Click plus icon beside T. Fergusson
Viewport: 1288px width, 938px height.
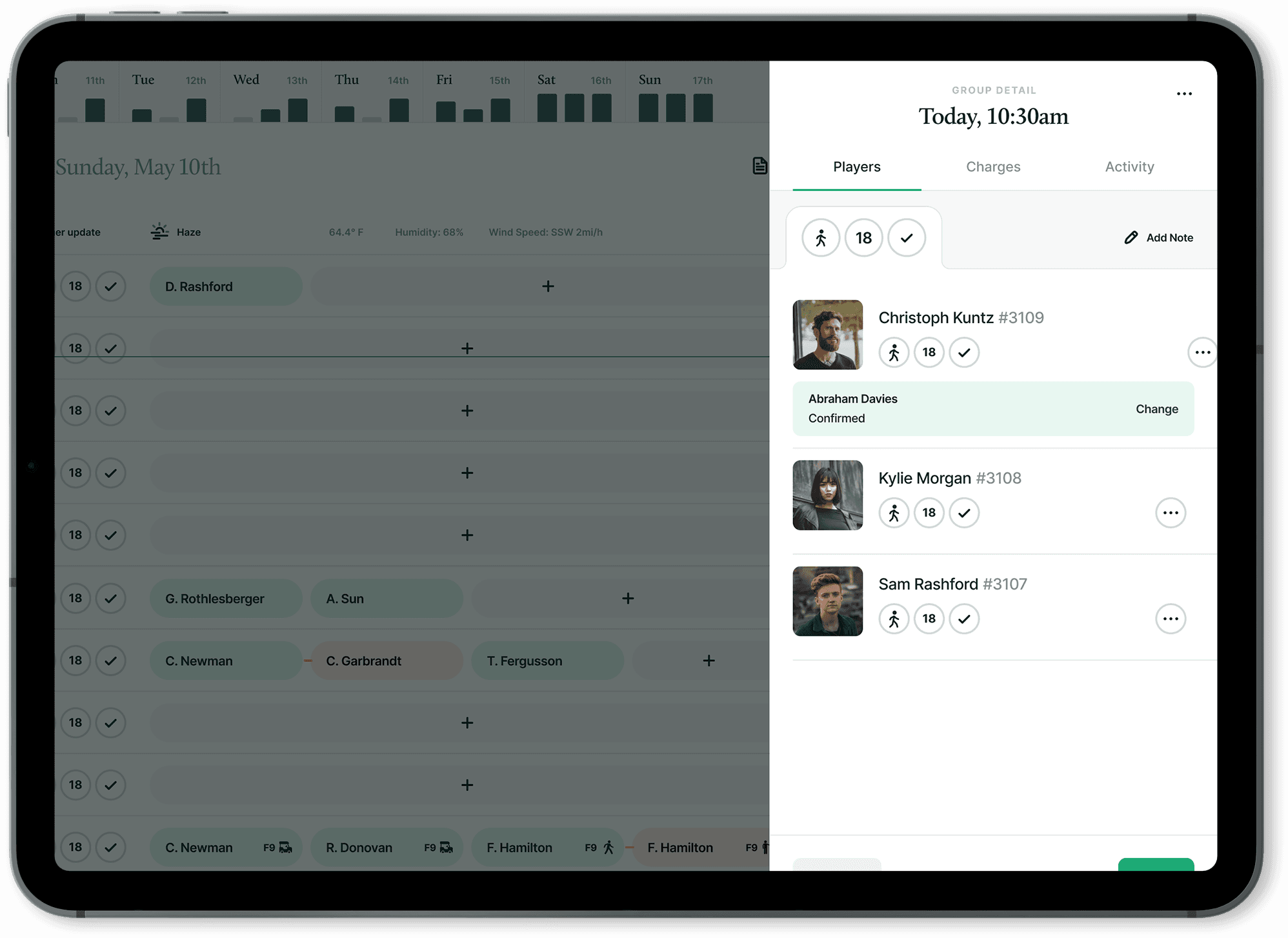point(709,661)
